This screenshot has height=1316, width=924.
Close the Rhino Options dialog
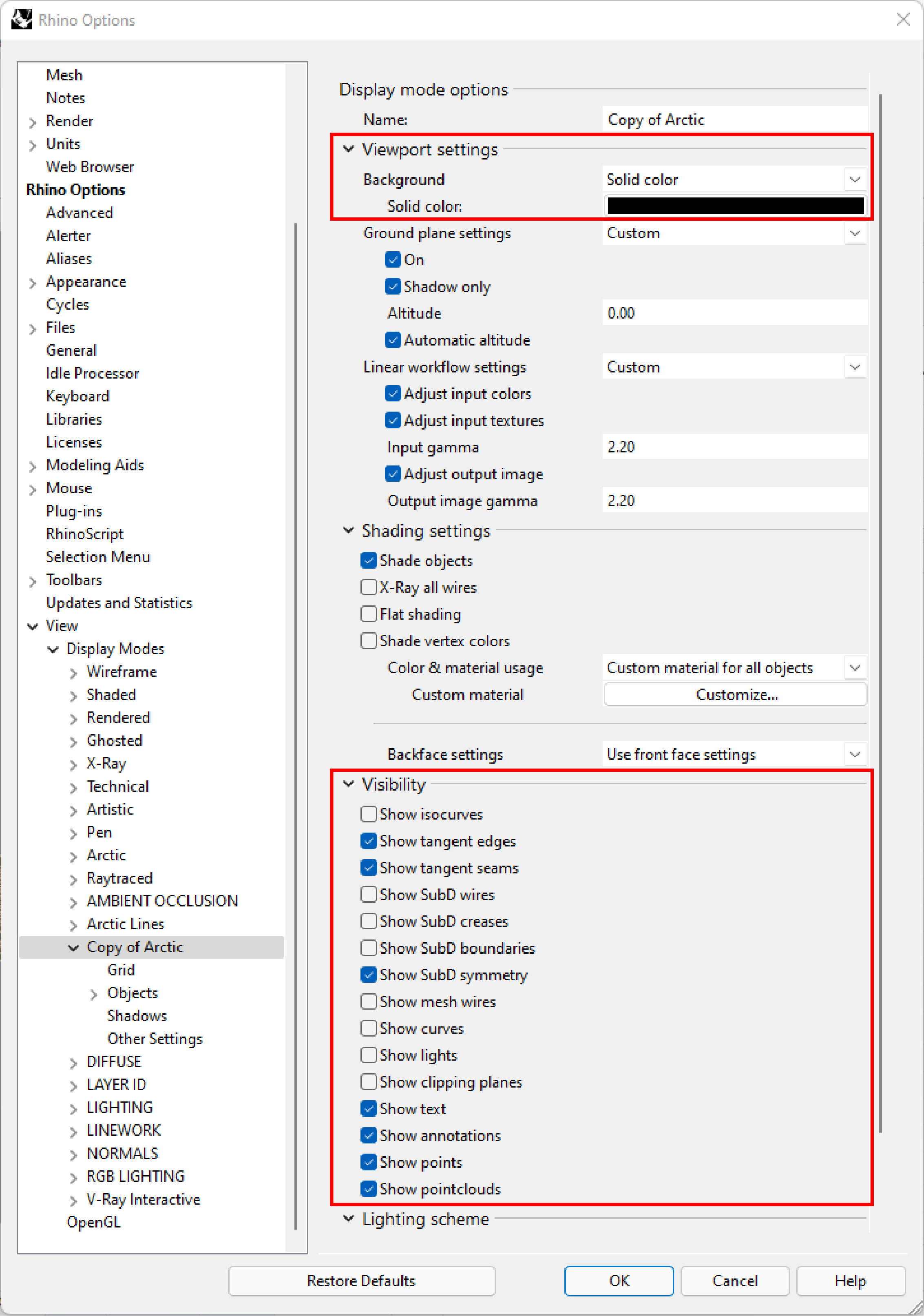pyautogui.click(x=903, y=20)
